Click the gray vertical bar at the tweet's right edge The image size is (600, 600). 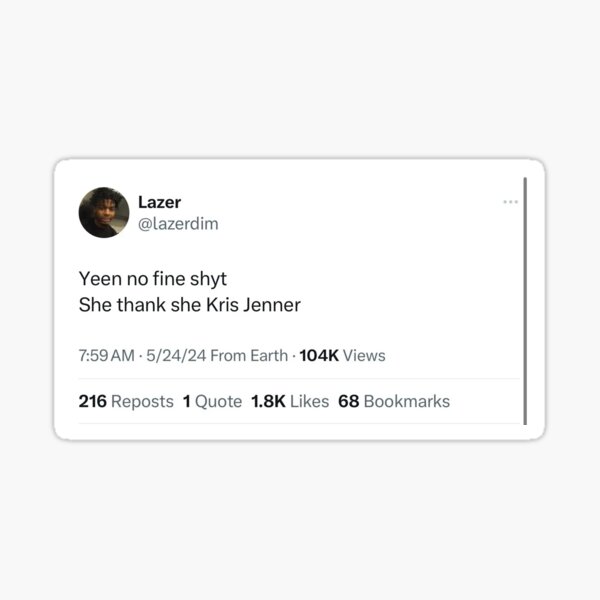(x=525, y=300)
